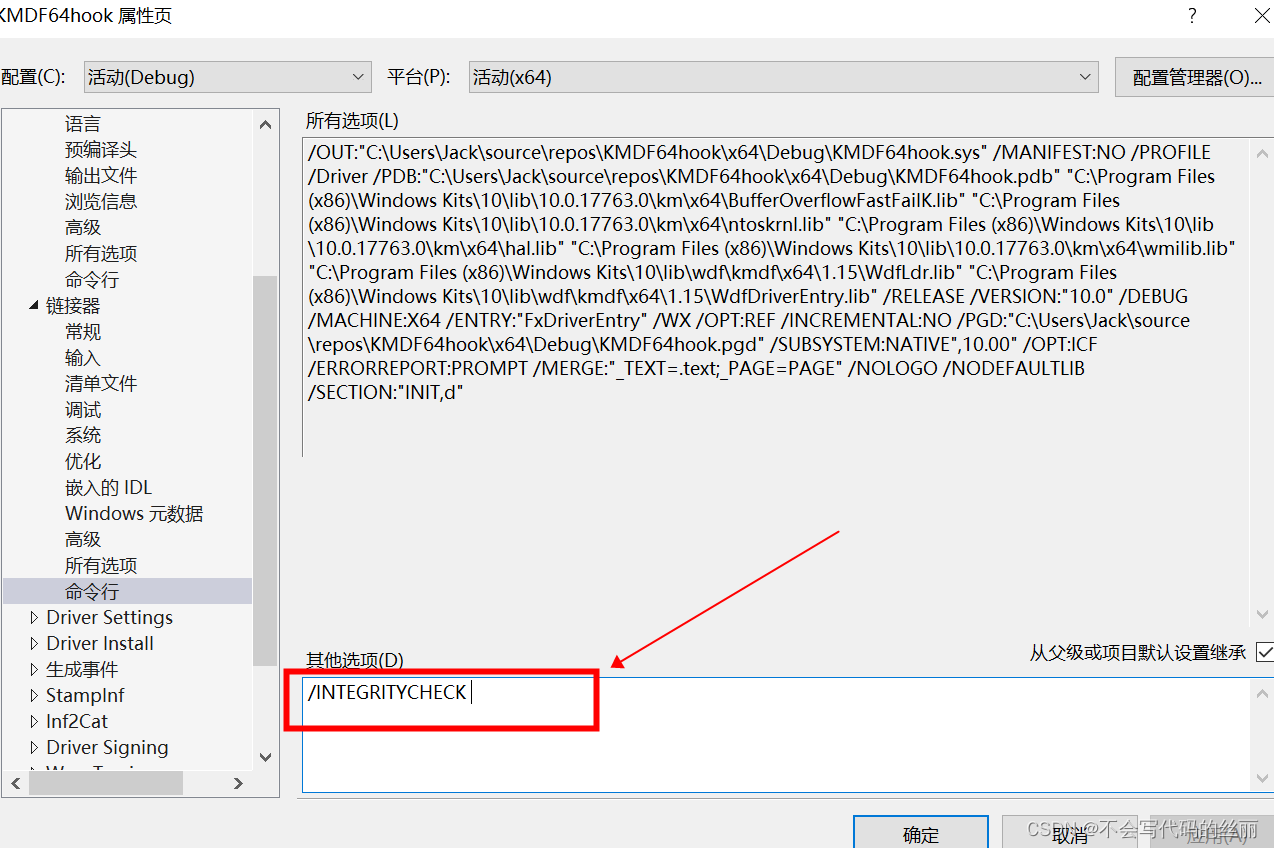The width and height of the screenshot is (1274, 848).
Task: Open the 平台(P) dropdown showing 活动(x64)
Action: click(x=784, y=77)
